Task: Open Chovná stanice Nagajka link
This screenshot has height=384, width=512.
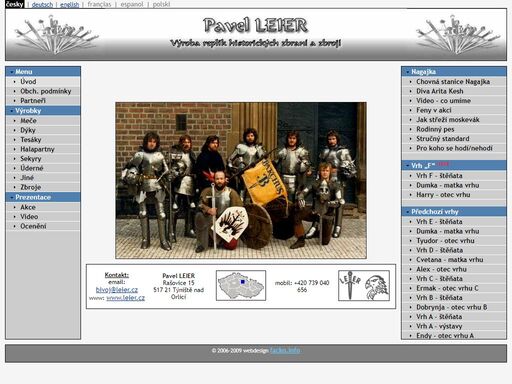Action: 454,82
